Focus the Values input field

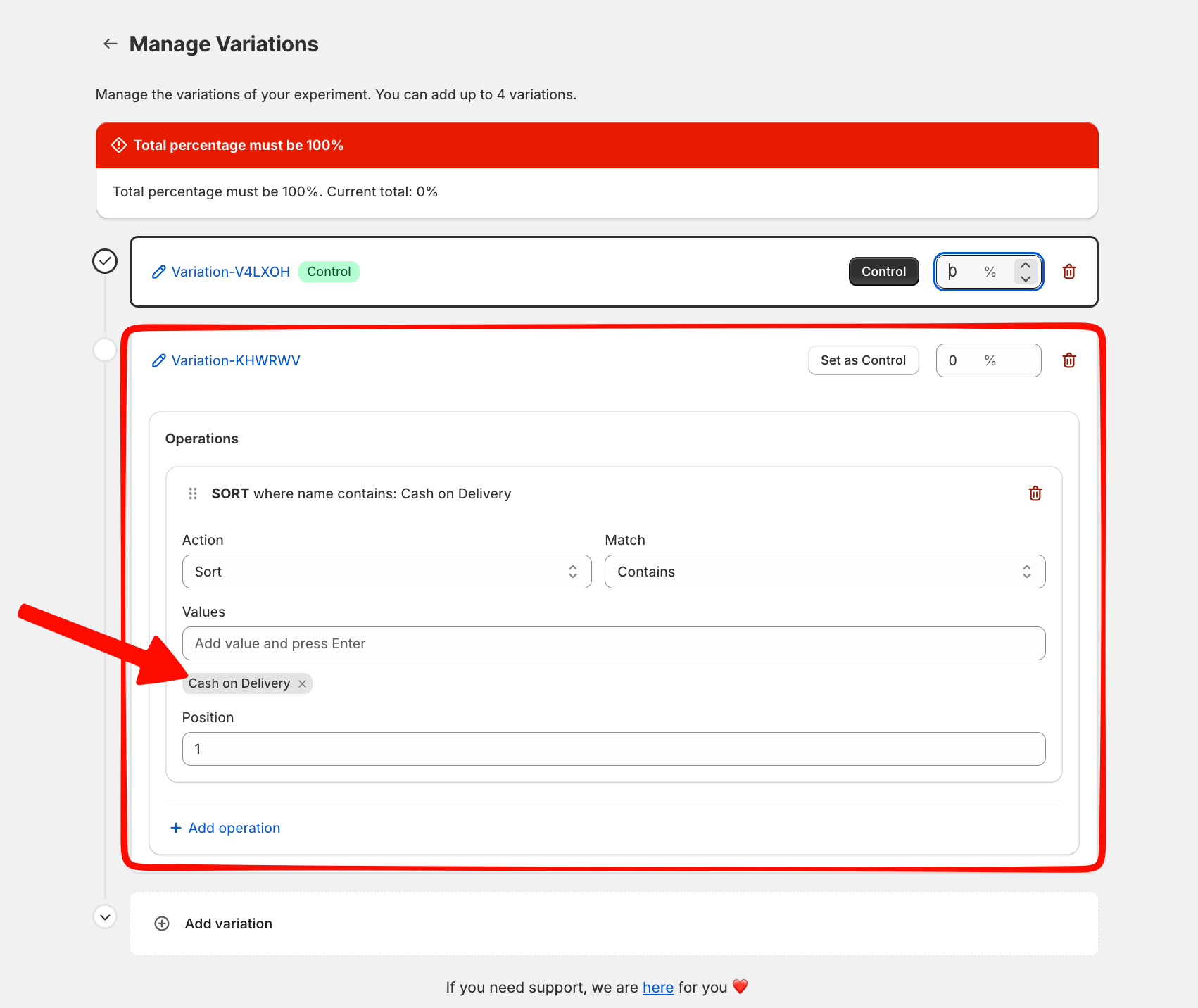pyautogui.click(x=613, y=643)
